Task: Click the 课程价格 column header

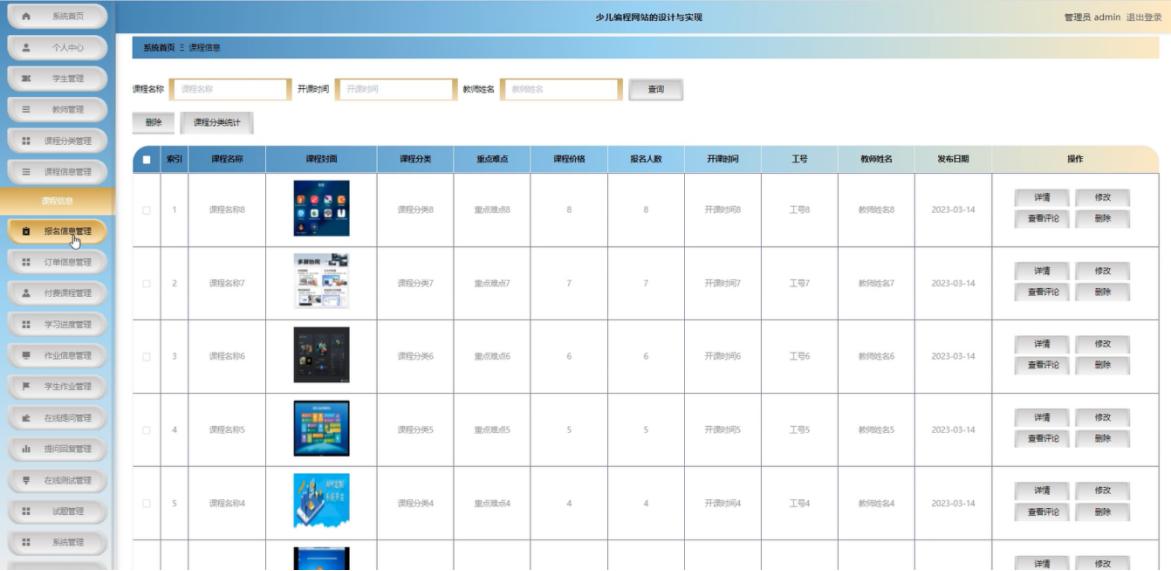Action: pos(569,160)
